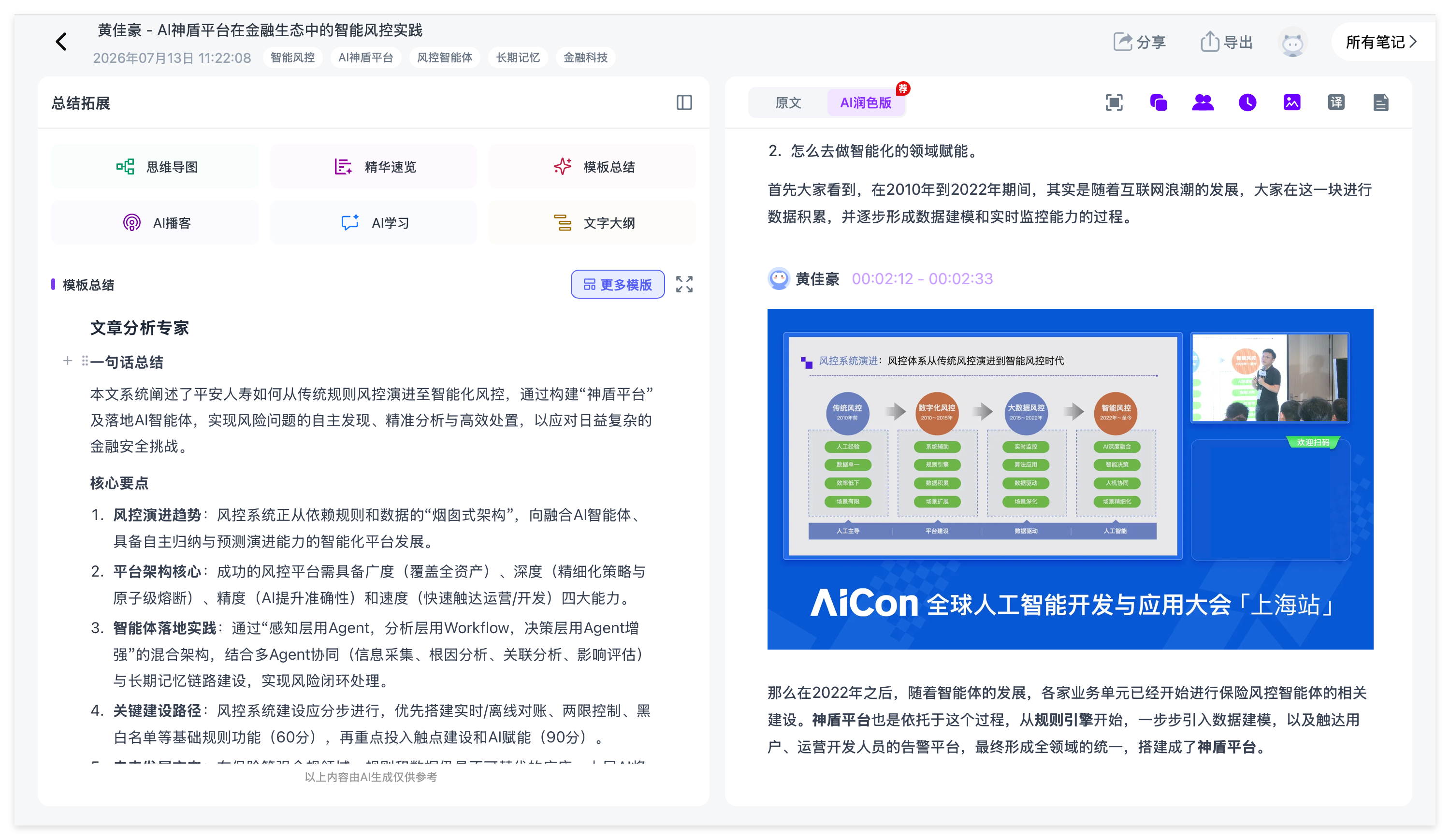Open the AiCon slide screenshot image
Image resolution: width=1450 pixels, height=840 pixels.
1070,478
